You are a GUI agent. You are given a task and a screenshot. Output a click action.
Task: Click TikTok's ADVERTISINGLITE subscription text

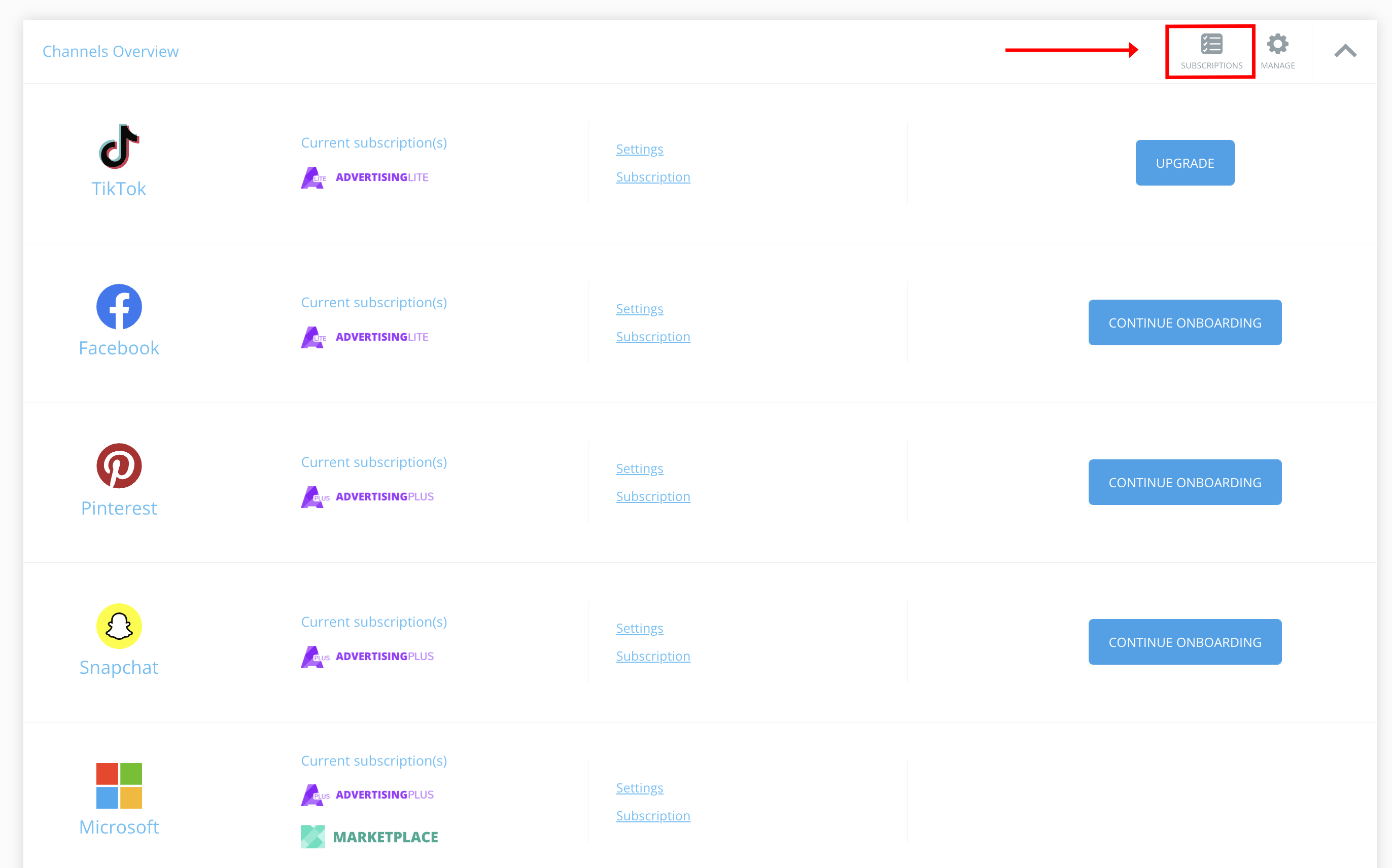pyautogui.click(x=382, y=177)
